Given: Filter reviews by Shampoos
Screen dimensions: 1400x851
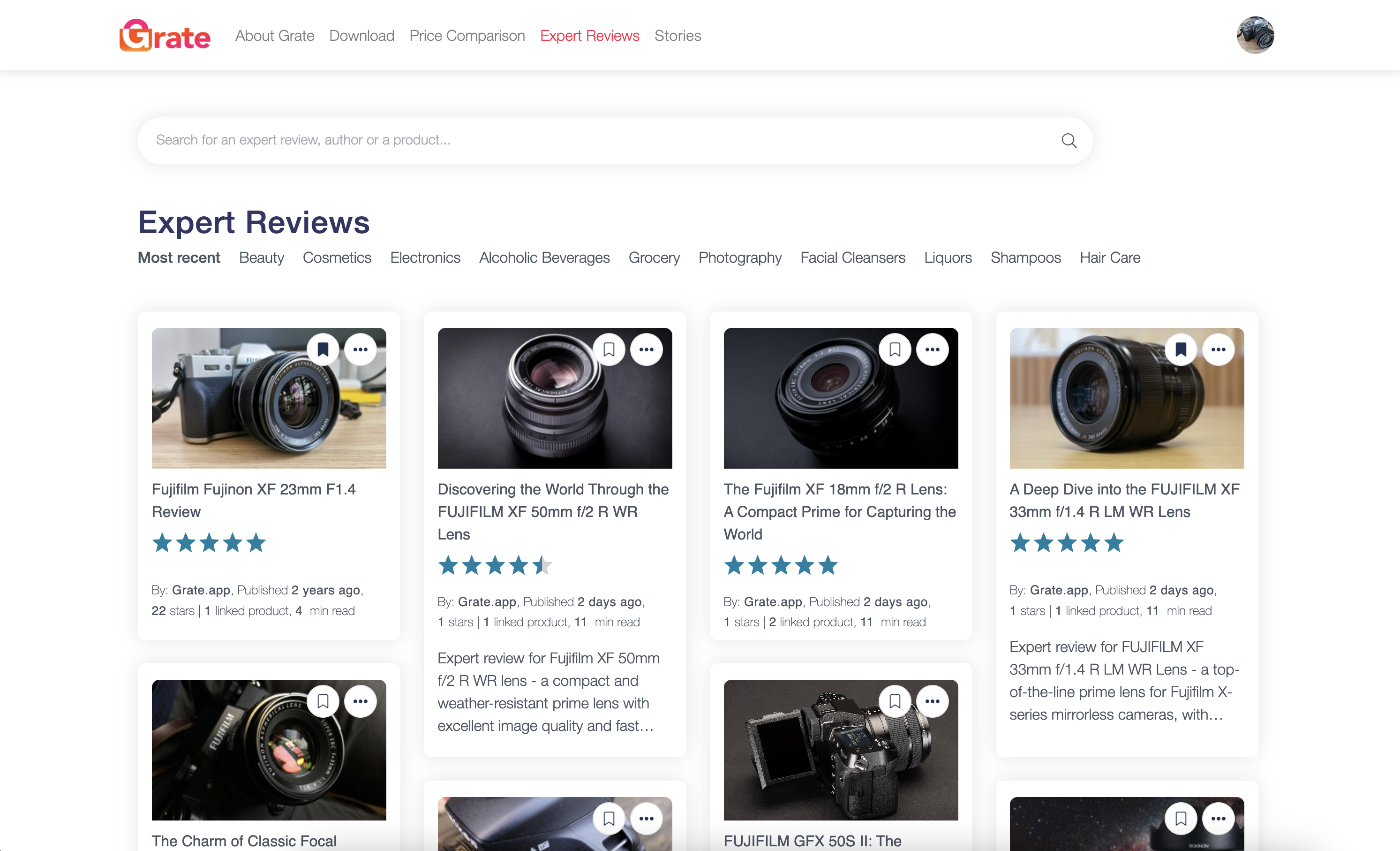Looking at the screenshot, I should tap(1025, 258).
